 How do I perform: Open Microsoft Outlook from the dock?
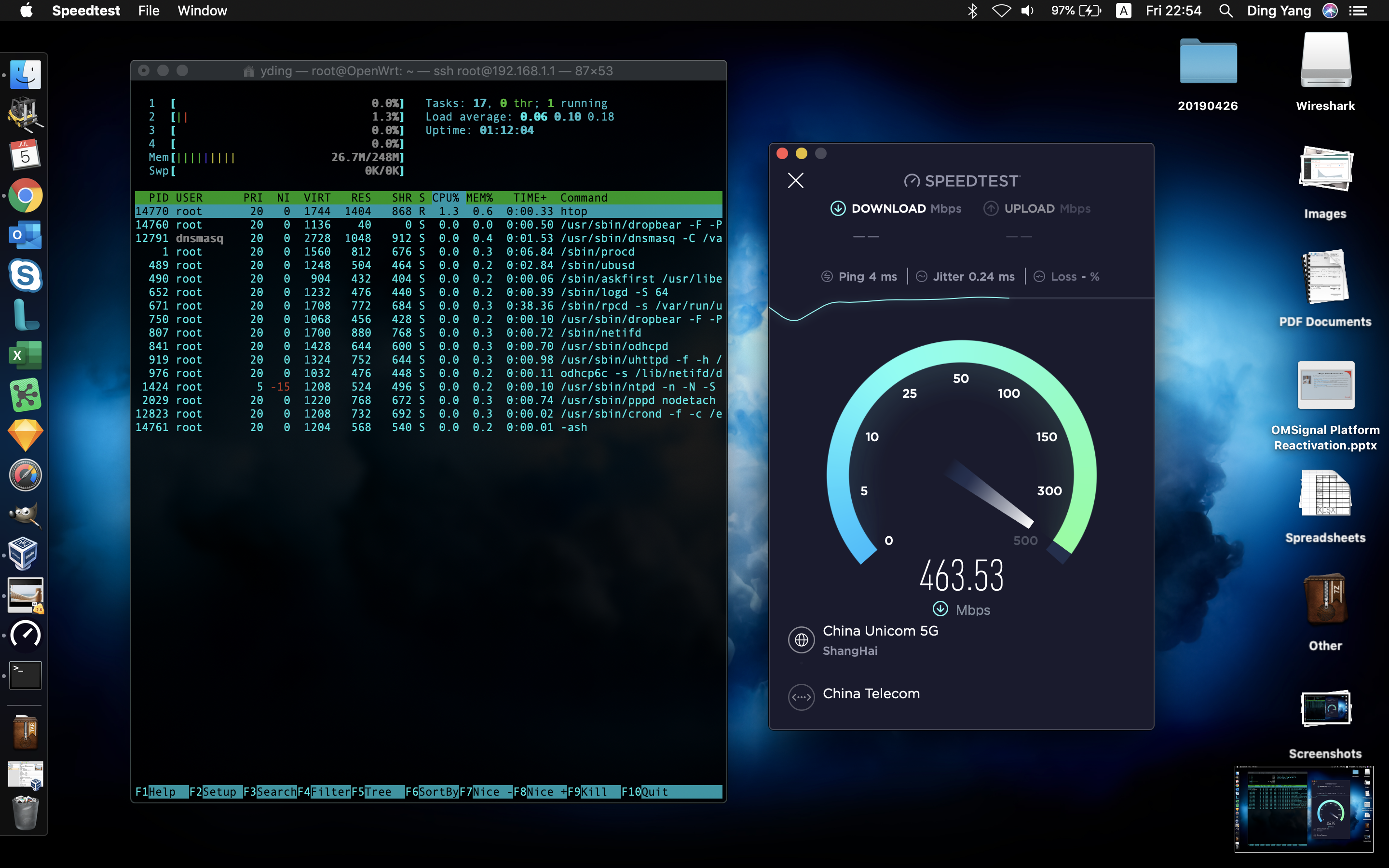(x=25, y=235)
